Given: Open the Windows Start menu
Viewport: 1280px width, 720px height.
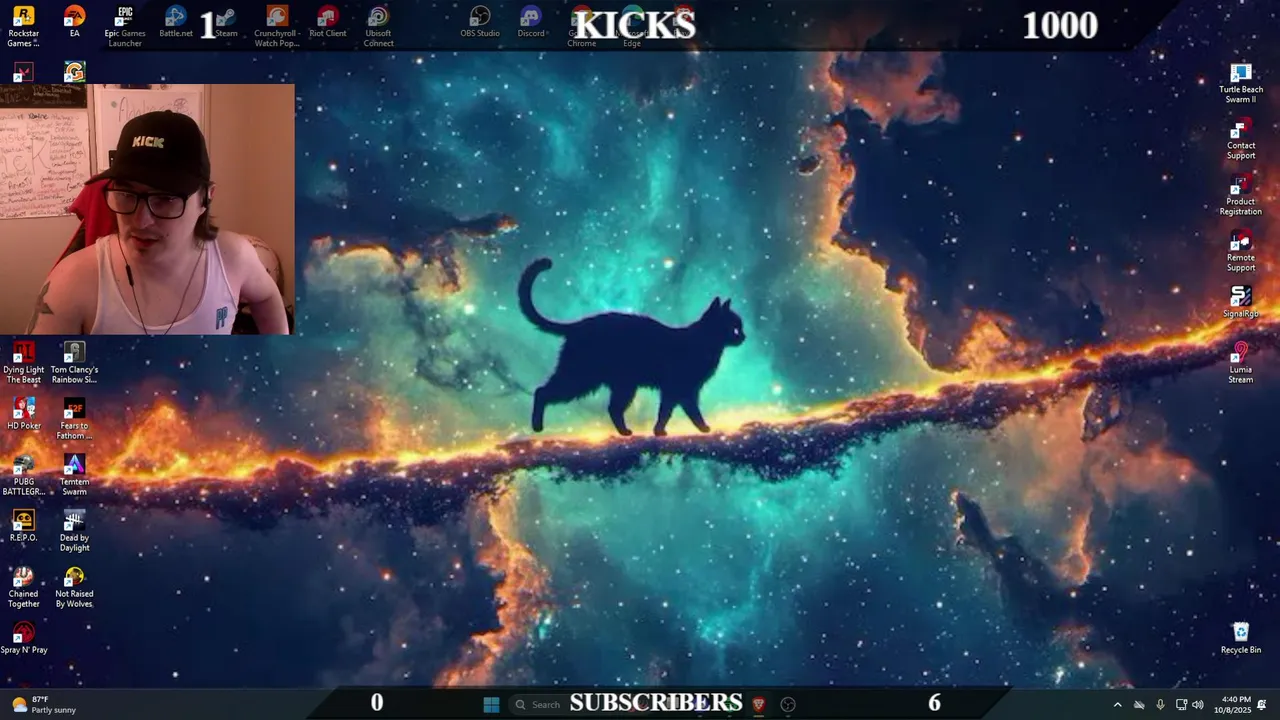Looking at the screenshot, I should [x=491, y=704].
